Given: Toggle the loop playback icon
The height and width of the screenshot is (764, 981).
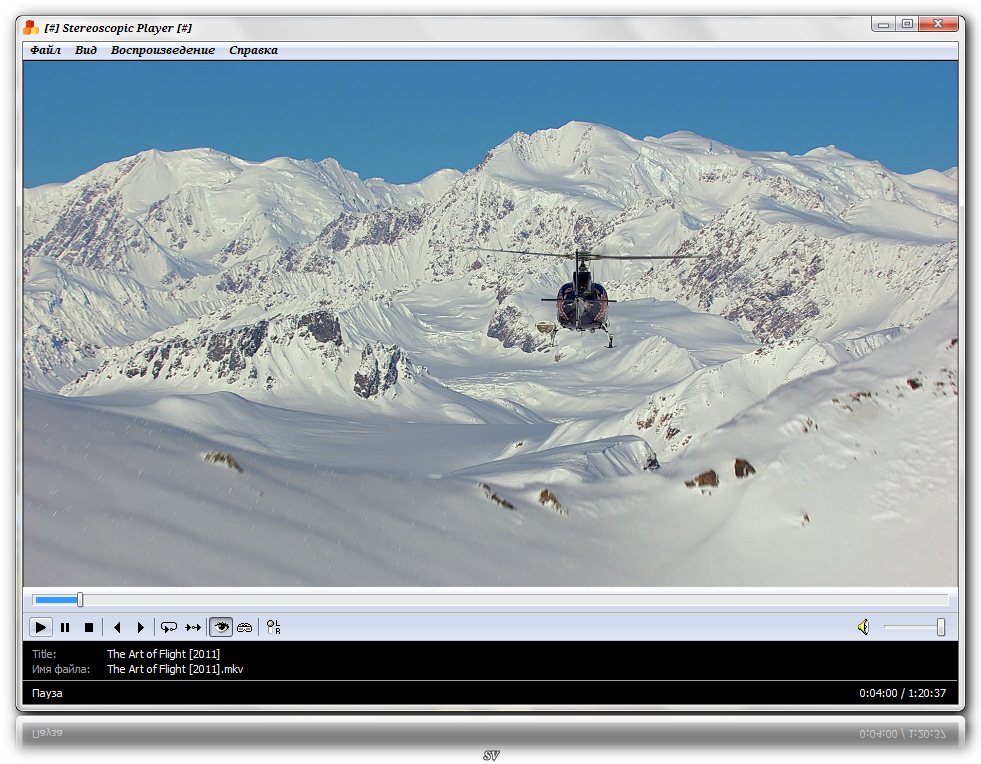Looking at the screenshot, I should pos(169,627).
